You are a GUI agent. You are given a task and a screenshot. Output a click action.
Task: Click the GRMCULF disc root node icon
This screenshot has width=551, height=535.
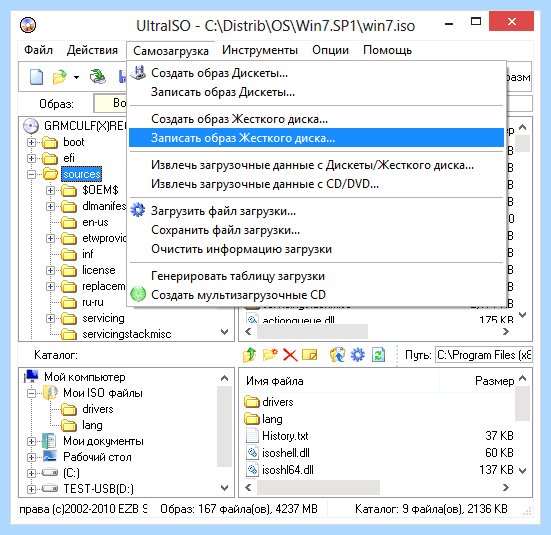click(31, 126)
